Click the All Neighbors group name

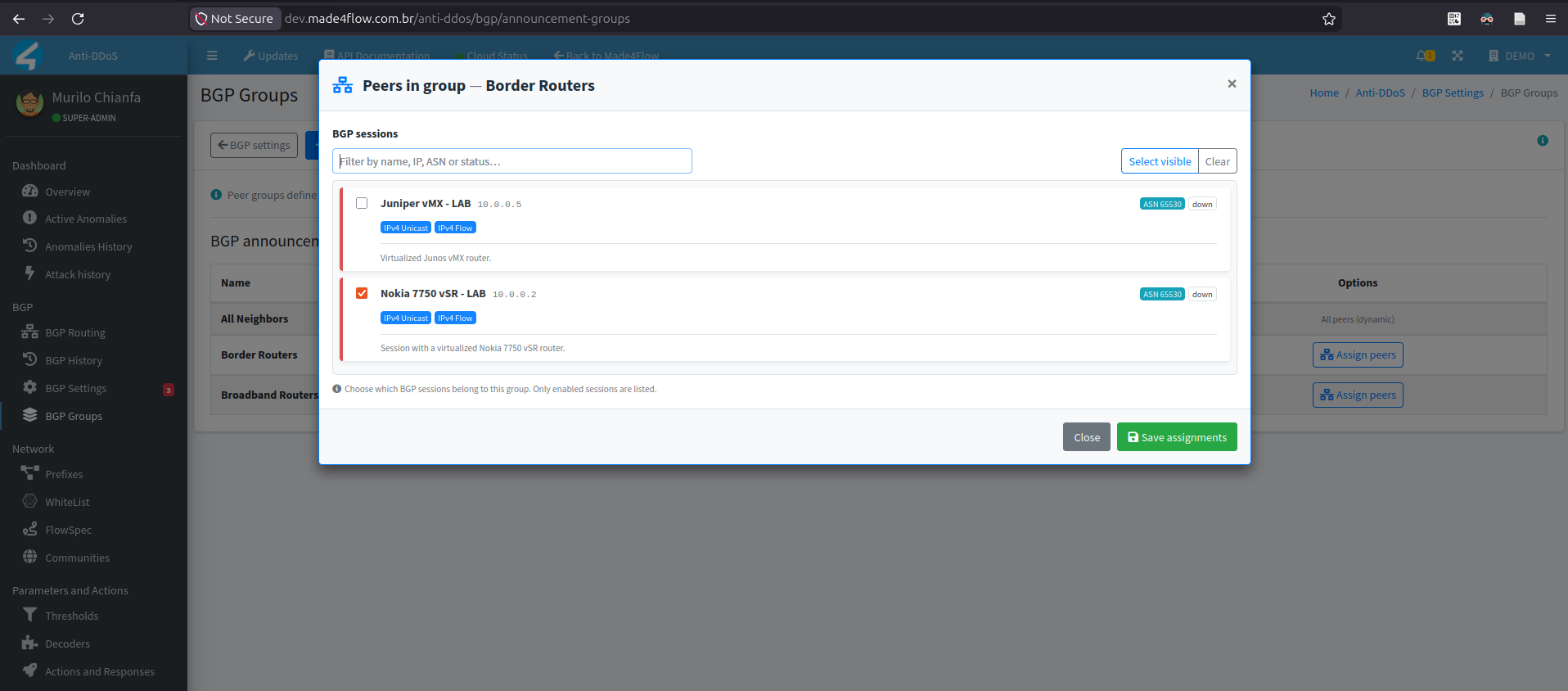coord(255,318)
